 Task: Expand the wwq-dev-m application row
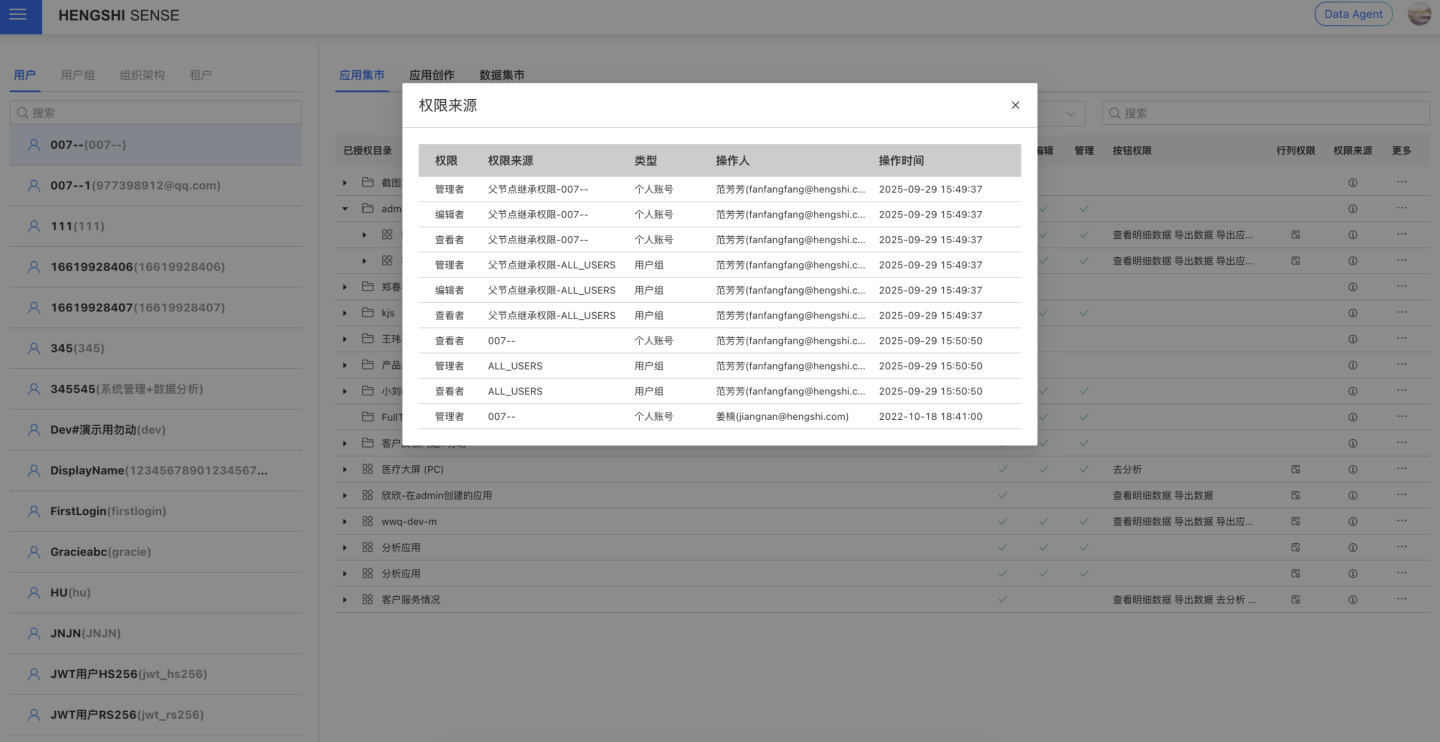pyautogui.click(x=345, y=521)
